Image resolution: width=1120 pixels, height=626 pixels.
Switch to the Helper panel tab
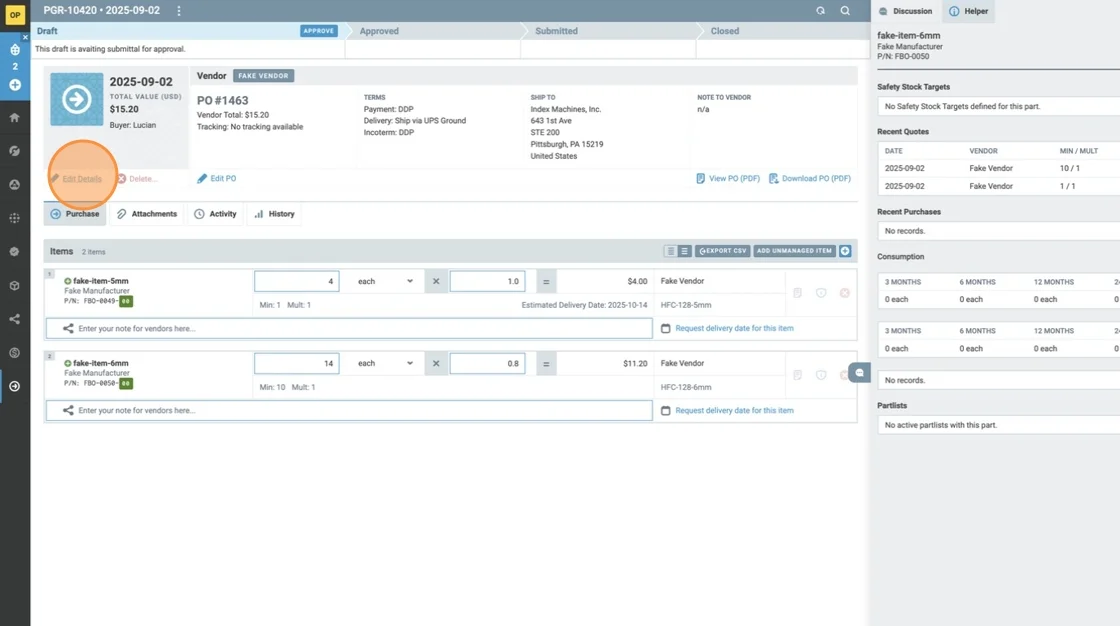(968, 11)
